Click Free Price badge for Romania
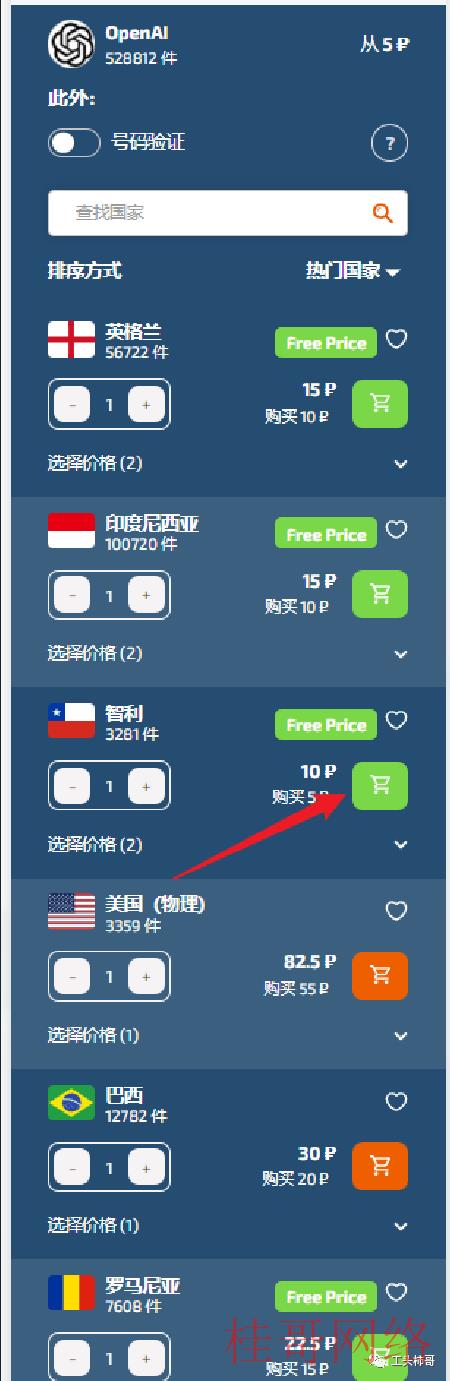Viewport: 450px width, 1381px height. [326, 1297]
